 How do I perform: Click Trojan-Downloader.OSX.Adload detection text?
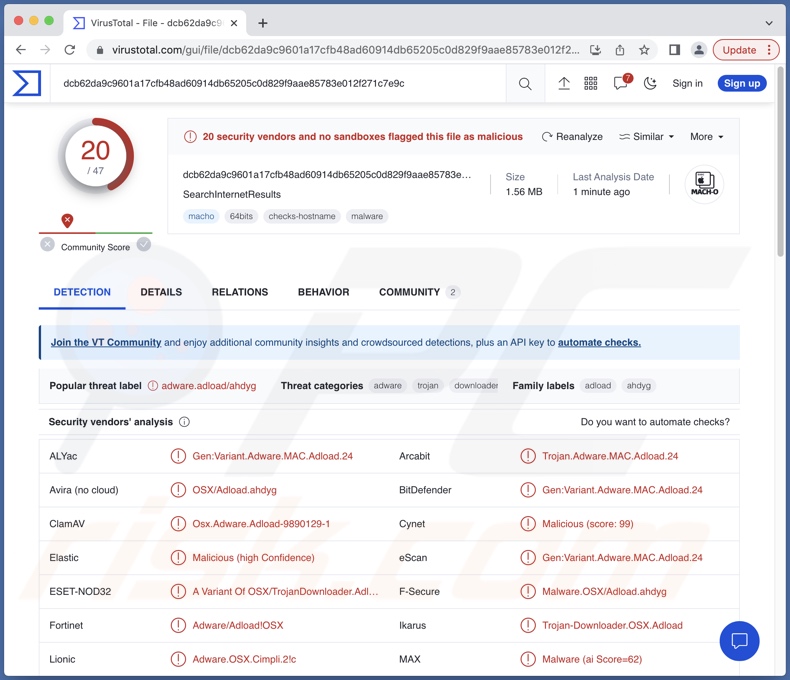(x=612, y=625)
